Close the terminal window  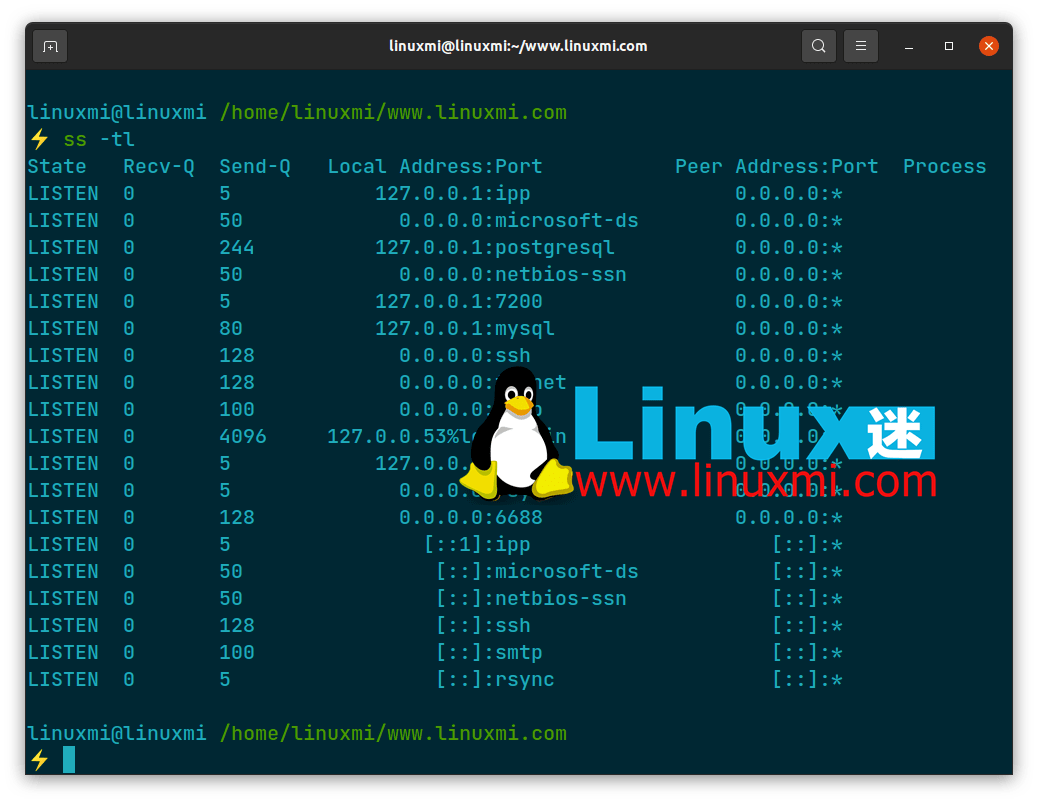pyautogui.click(x=988, y=46)
